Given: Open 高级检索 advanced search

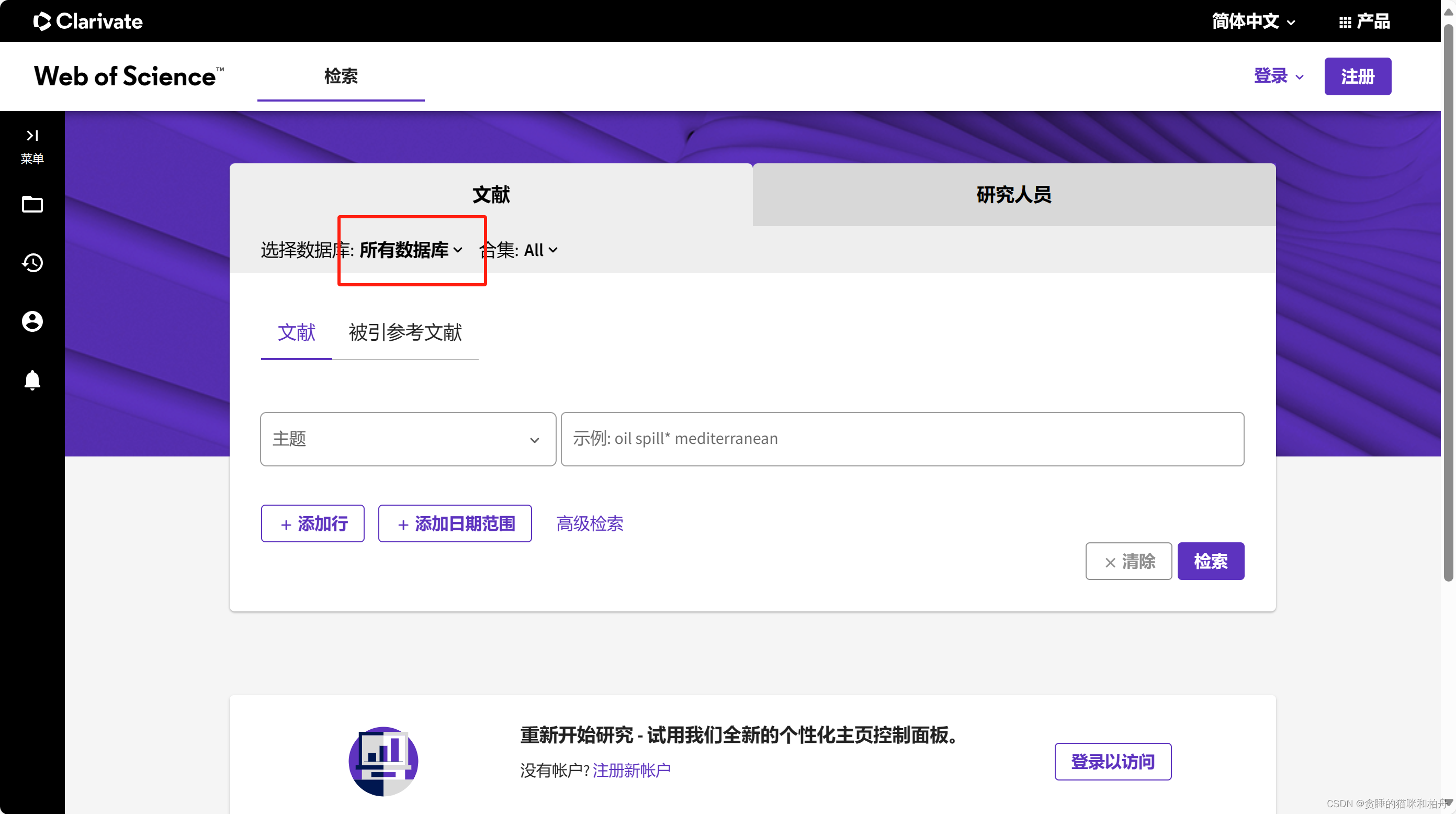Looking at the screenshot, I should [590, 524].
